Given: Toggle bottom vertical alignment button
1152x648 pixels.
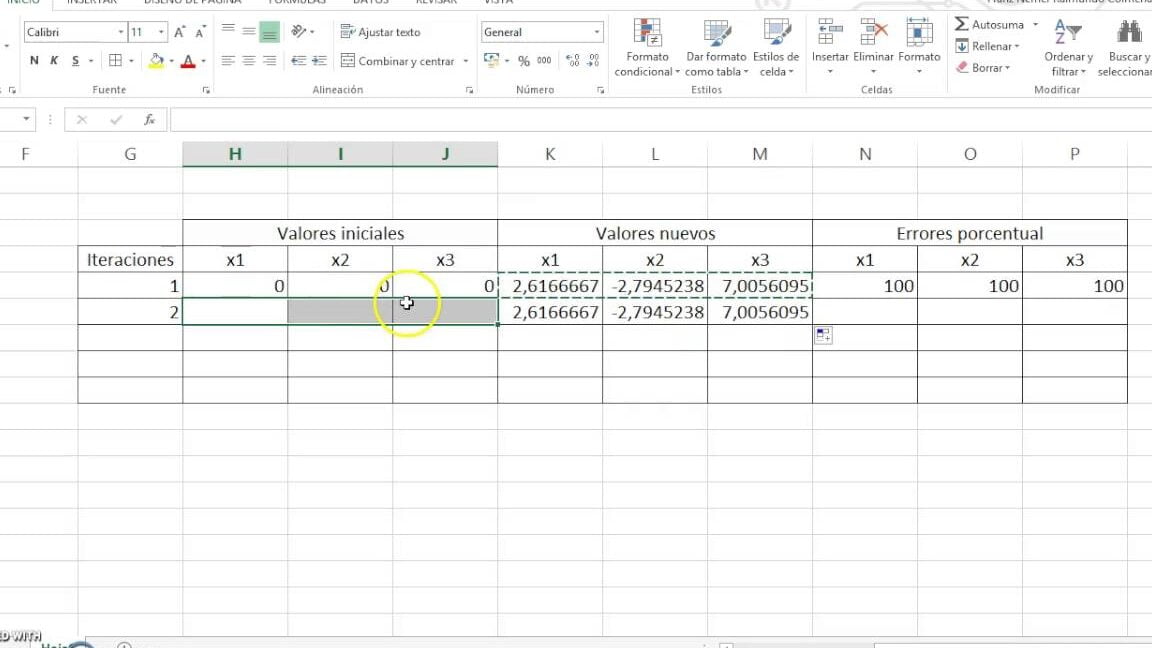Looking at the screenshot, I should tap(269, 32).
